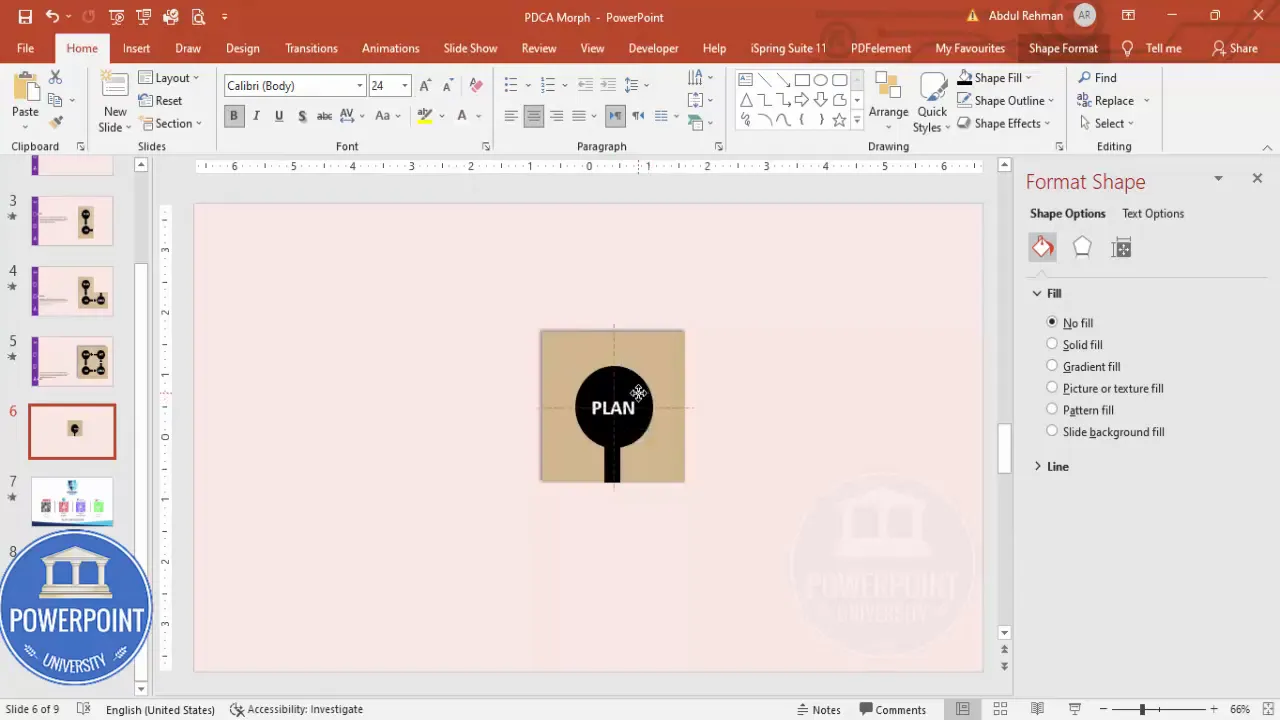Switch to the Design tab
Image resolution: width=1280 pixels, height=720 pixels.
coord(242,48)
